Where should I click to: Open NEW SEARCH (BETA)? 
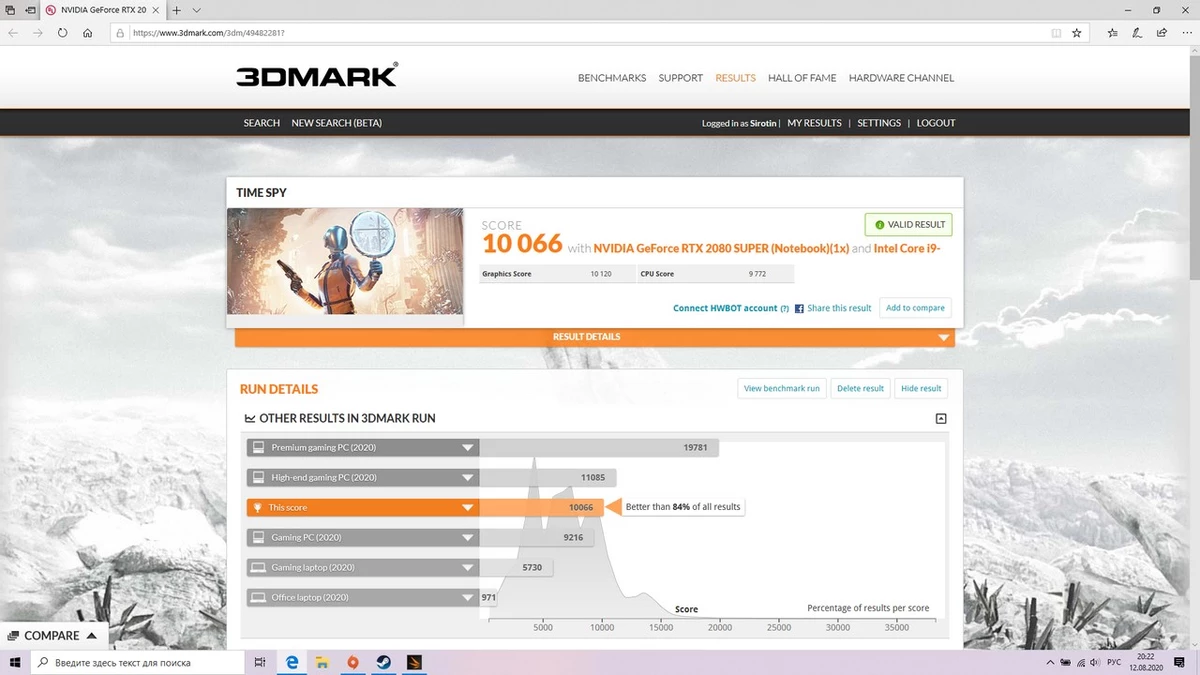[x=336, y=123]
